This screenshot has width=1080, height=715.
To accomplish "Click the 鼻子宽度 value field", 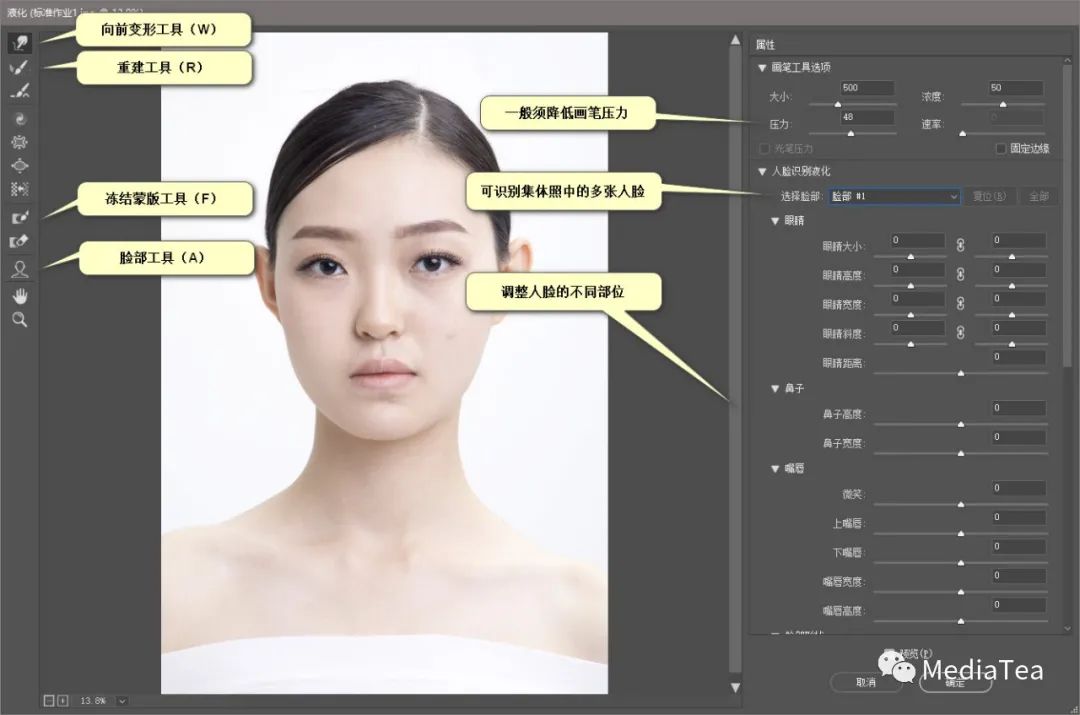I will [x=1019, y=437].
